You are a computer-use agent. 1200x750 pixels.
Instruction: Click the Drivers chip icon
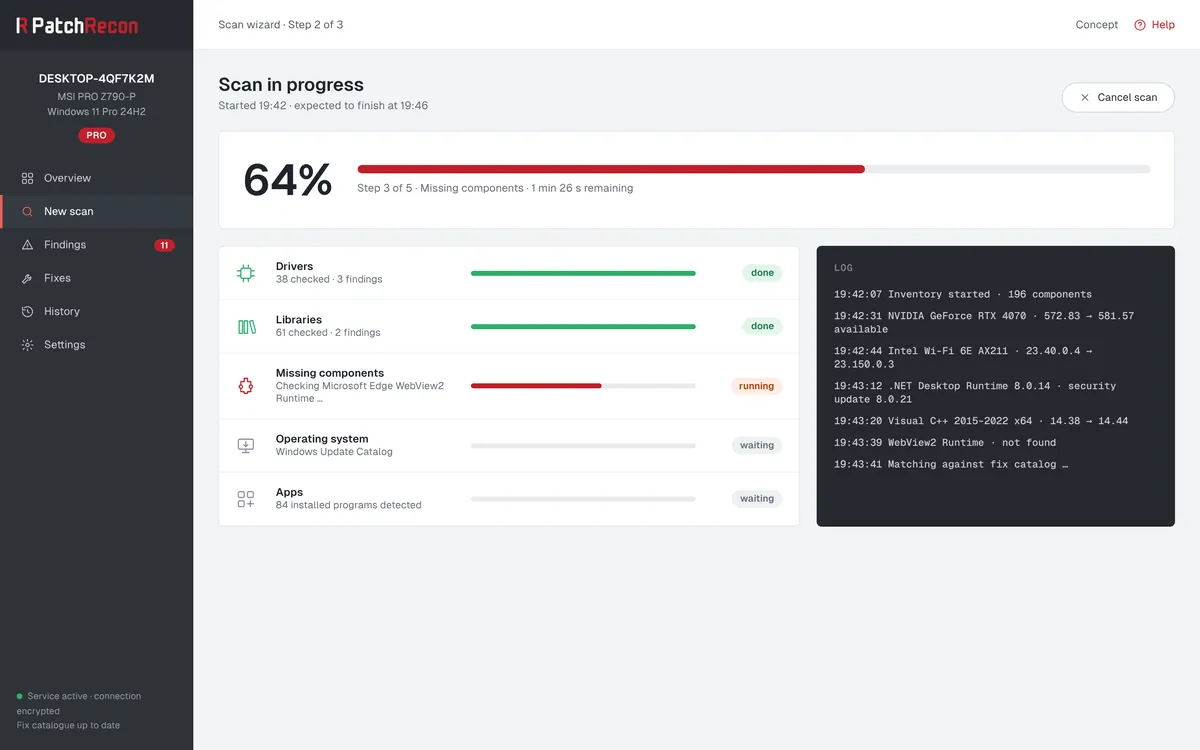[x=246, y=273]
